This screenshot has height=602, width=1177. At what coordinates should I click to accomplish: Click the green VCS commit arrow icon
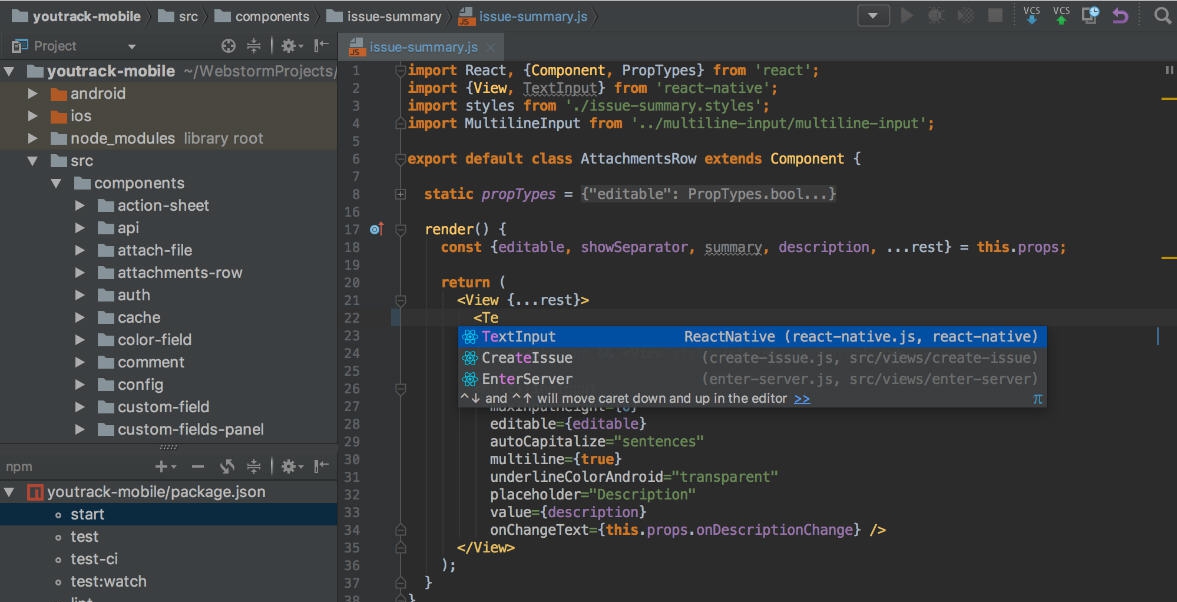[1060, 15]
